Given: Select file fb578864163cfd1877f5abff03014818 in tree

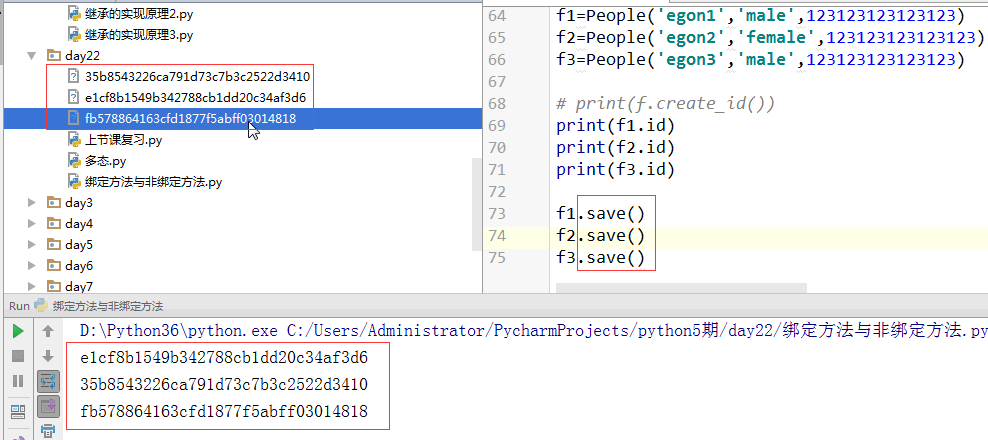Looking at the screenshot, I should coord(190,119).
